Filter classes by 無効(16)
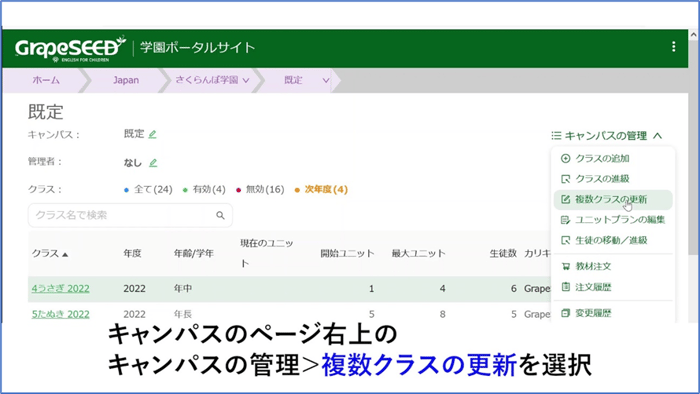This screenshot has height=394, width=700. coord(260,190)
